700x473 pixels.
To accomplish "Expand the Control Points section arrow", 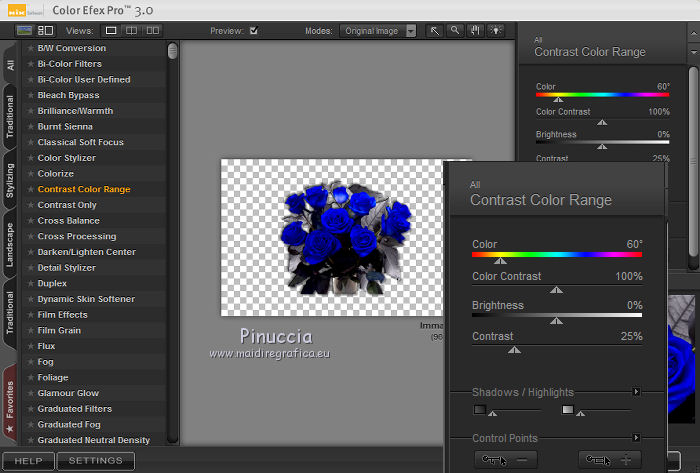I will pyautogui.click(x=636, y=438).
